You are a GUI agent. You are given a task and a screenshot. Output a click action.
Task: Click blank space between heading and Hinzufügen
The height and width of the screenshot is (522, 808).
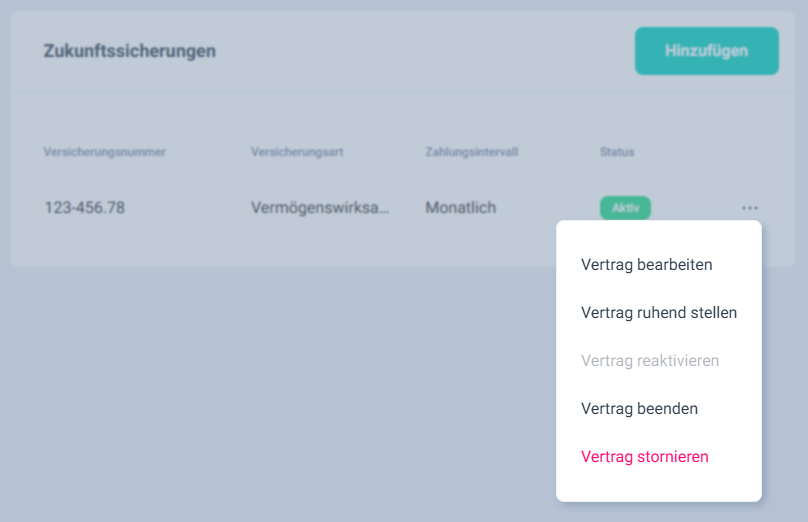[420, 51]
